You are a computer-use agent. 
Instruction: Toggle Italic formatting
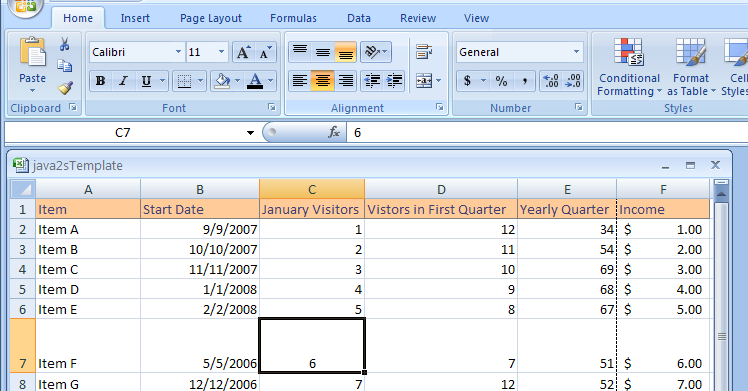pyautogui.click(x=123, y=81)
